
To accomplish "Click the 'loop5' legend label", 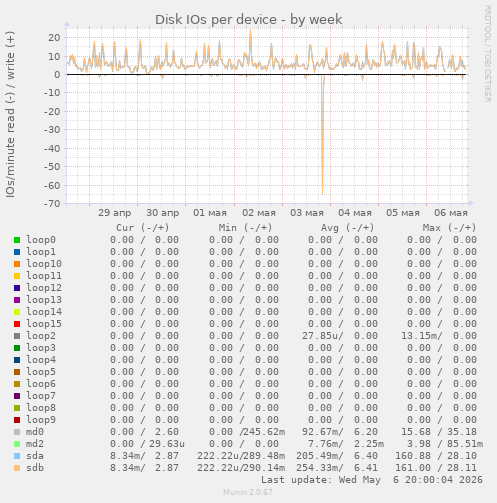I will pos(41,372).
